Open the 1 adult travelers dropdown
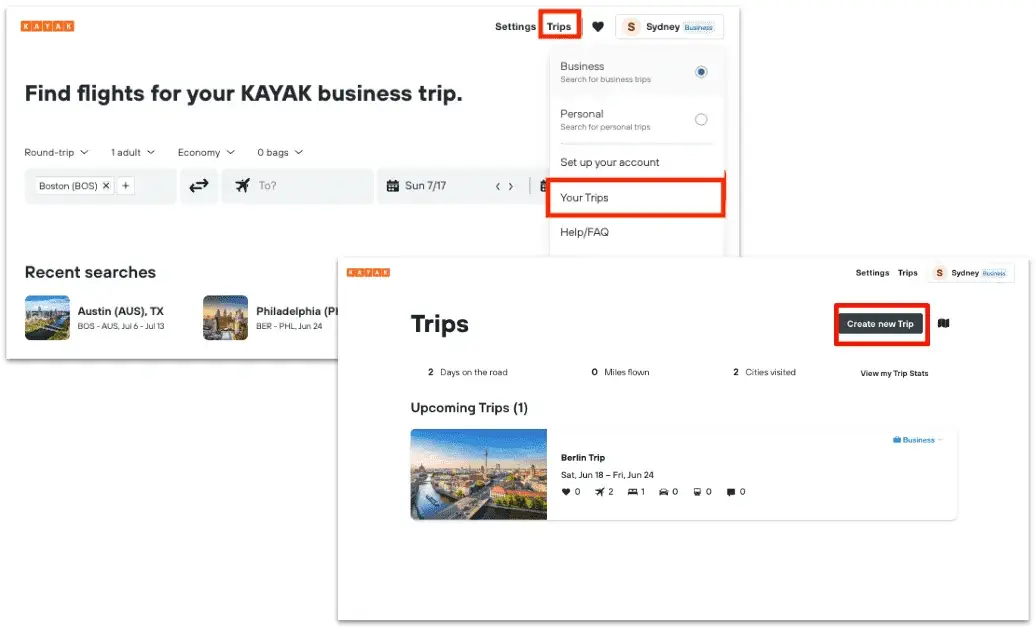This screenshot has width=1036, height=628. (x=133, y=153)
